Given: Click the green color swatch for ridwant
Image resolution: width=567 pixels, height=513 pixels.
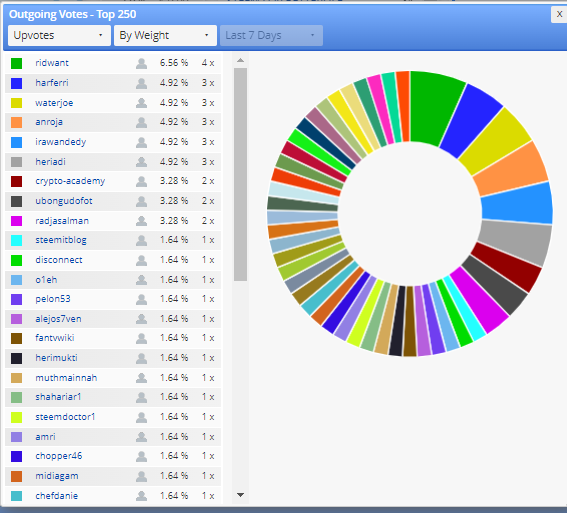Looking at the screenshot, I should click(x=16, y=63).
